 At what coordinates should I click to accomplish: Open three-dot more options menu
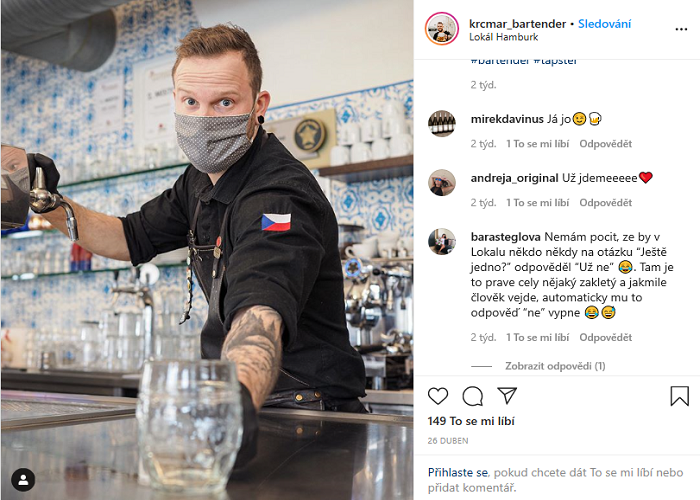pos(681,29)
